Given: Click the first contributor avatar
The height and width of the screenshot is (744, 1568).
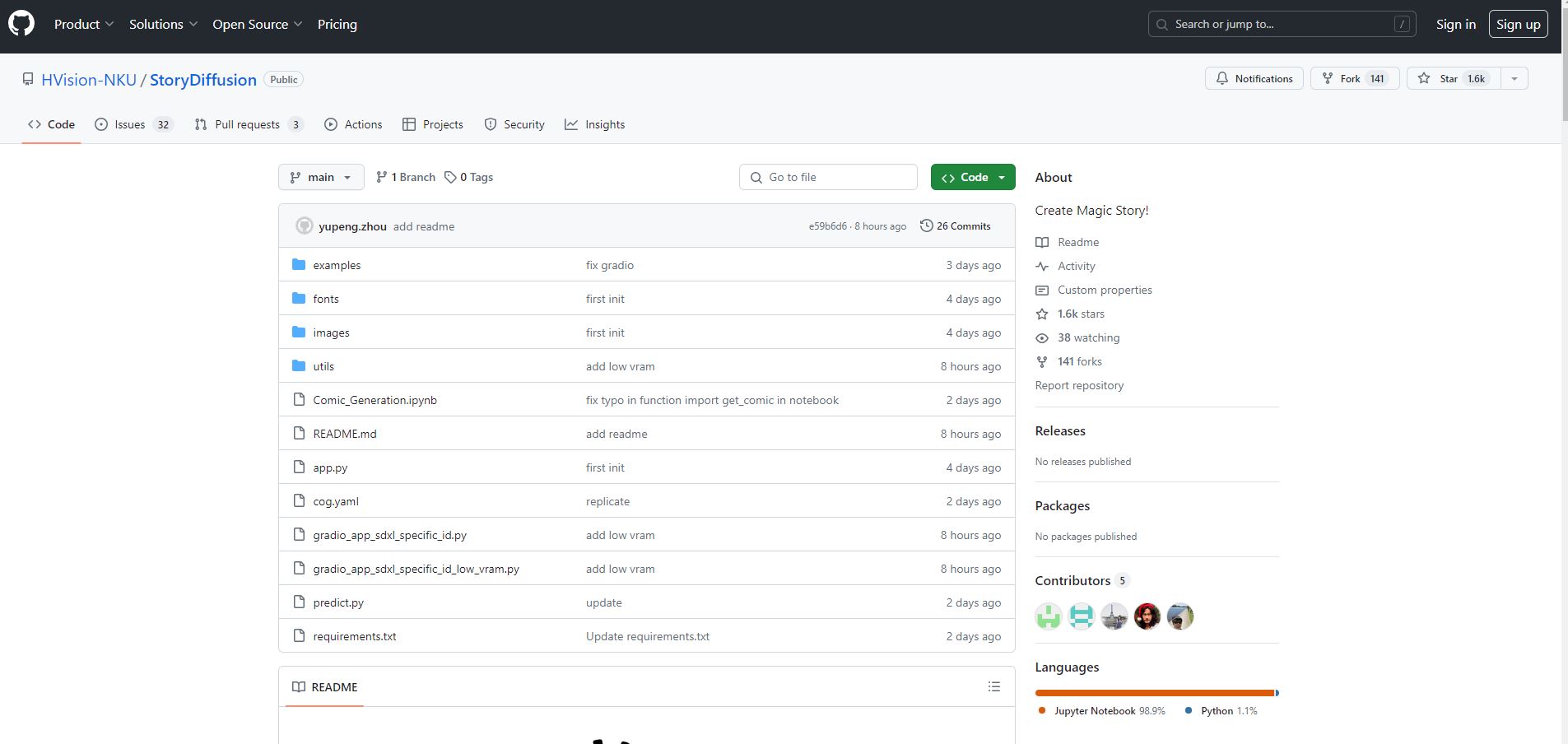Looking at the screenshot, I should (x=1049, y=616).
